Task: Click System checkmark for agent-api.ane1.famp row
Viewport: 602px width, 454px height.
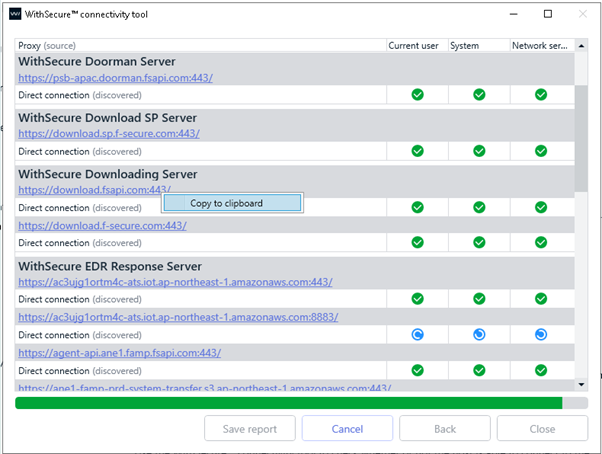Action: pyautogui.click(x=479, y=370)
